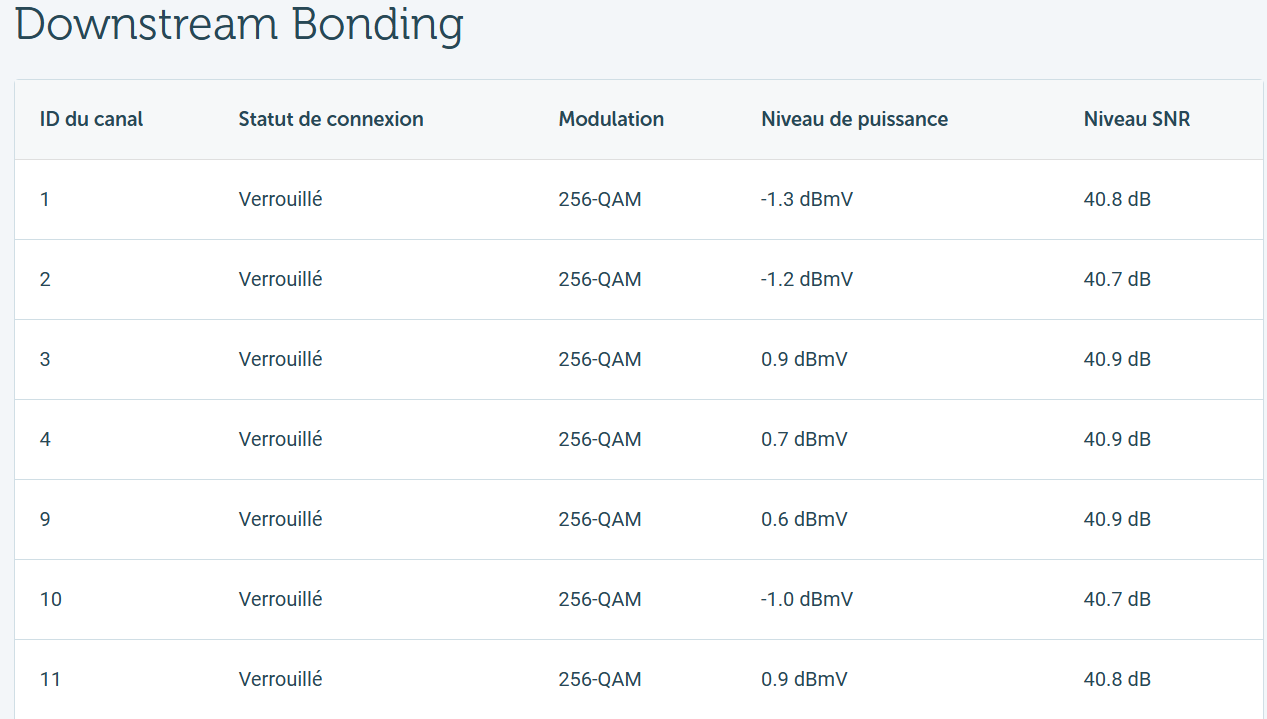Click the Modulation column header
This screenshot has width=1267, height=719.
(611, 119)
